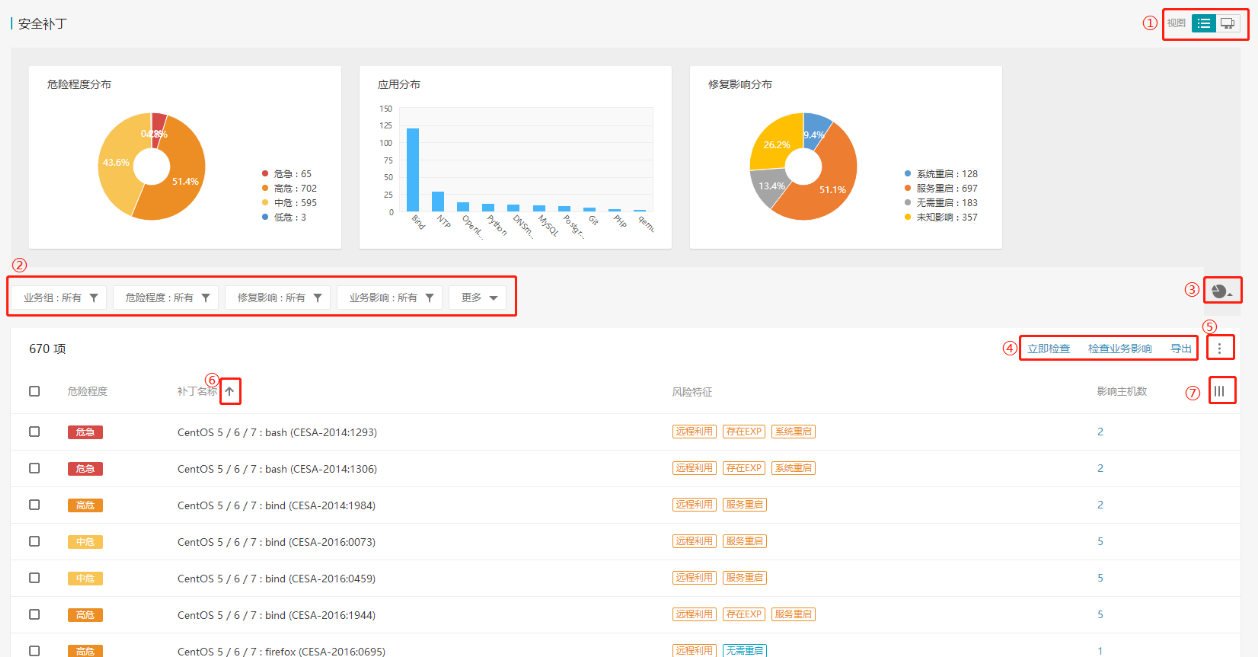The height and width of the screenshot is (657, 1258).
Task: Click the 危险程度 column header
Action: pos(87,392)
